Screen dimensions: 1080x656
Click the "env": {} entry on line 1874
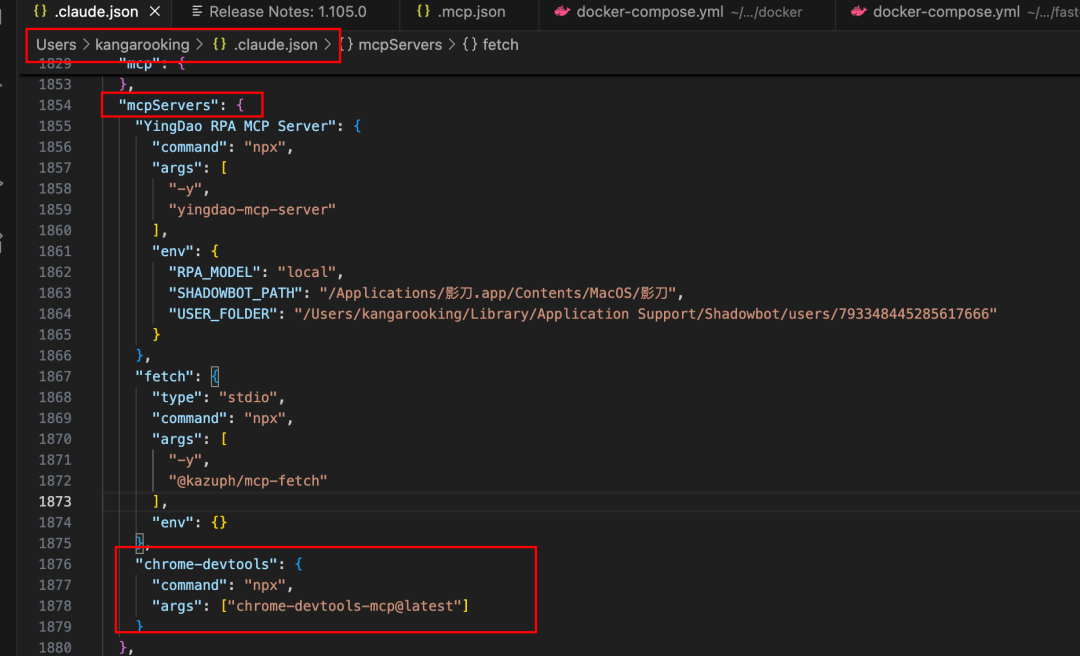(189, 522)
